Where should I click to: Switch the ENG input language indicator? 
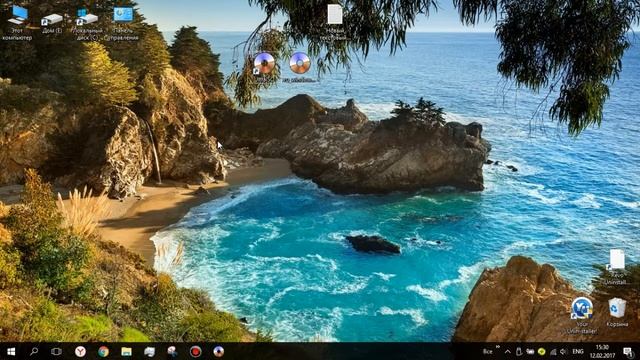tap(578, 351)
